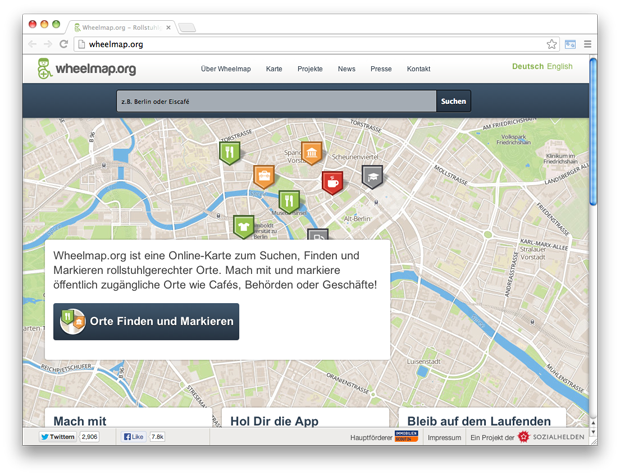Click the Suchen search button
Image resolution: width=620 pixels, height=476 pixels.
pyautogui.click(x=454, y=101)
